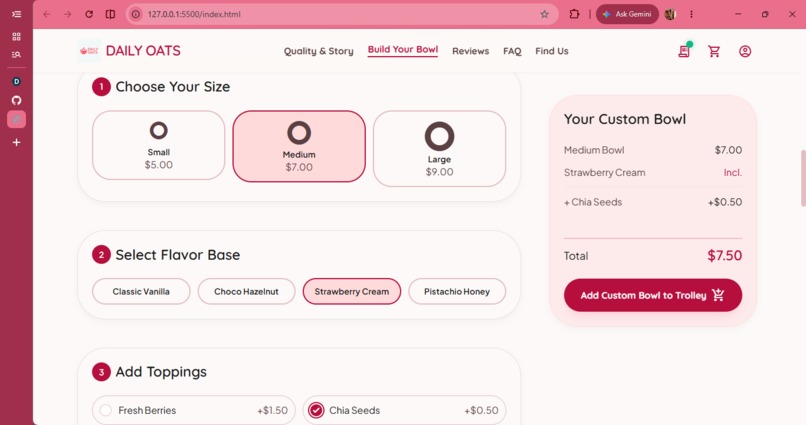The width and height of the screenshot is (806, 425).
Task: Click the 'Select Flavor Base' heading
Action: (x=178, y=255)
